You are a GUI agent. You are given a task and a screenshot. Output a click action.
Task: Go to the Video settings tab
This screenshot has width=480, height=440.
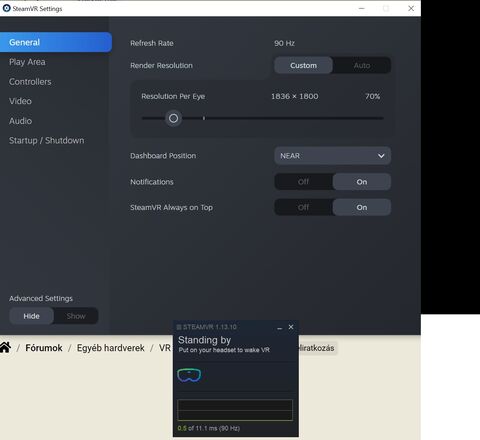pyautogui.click(x=20, y=101)
